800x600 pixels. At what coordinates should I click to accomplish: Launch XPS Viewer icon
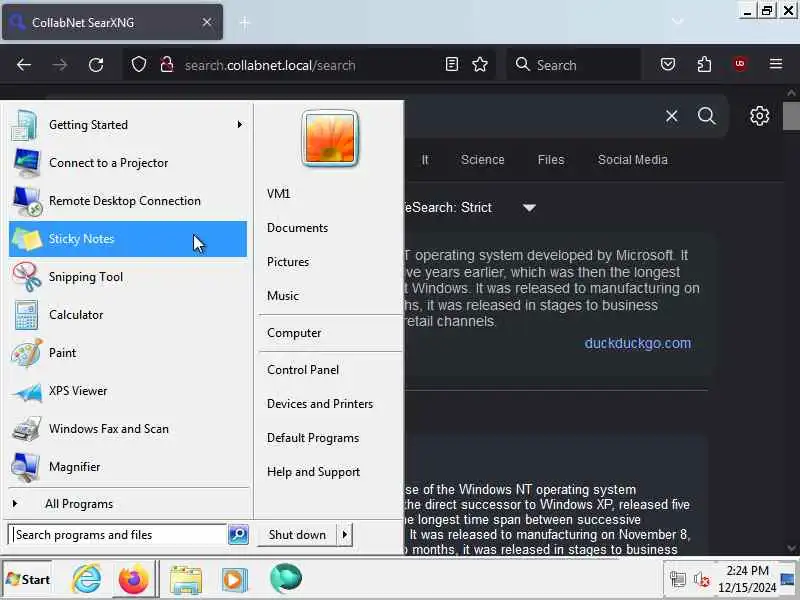coord(26,391)
